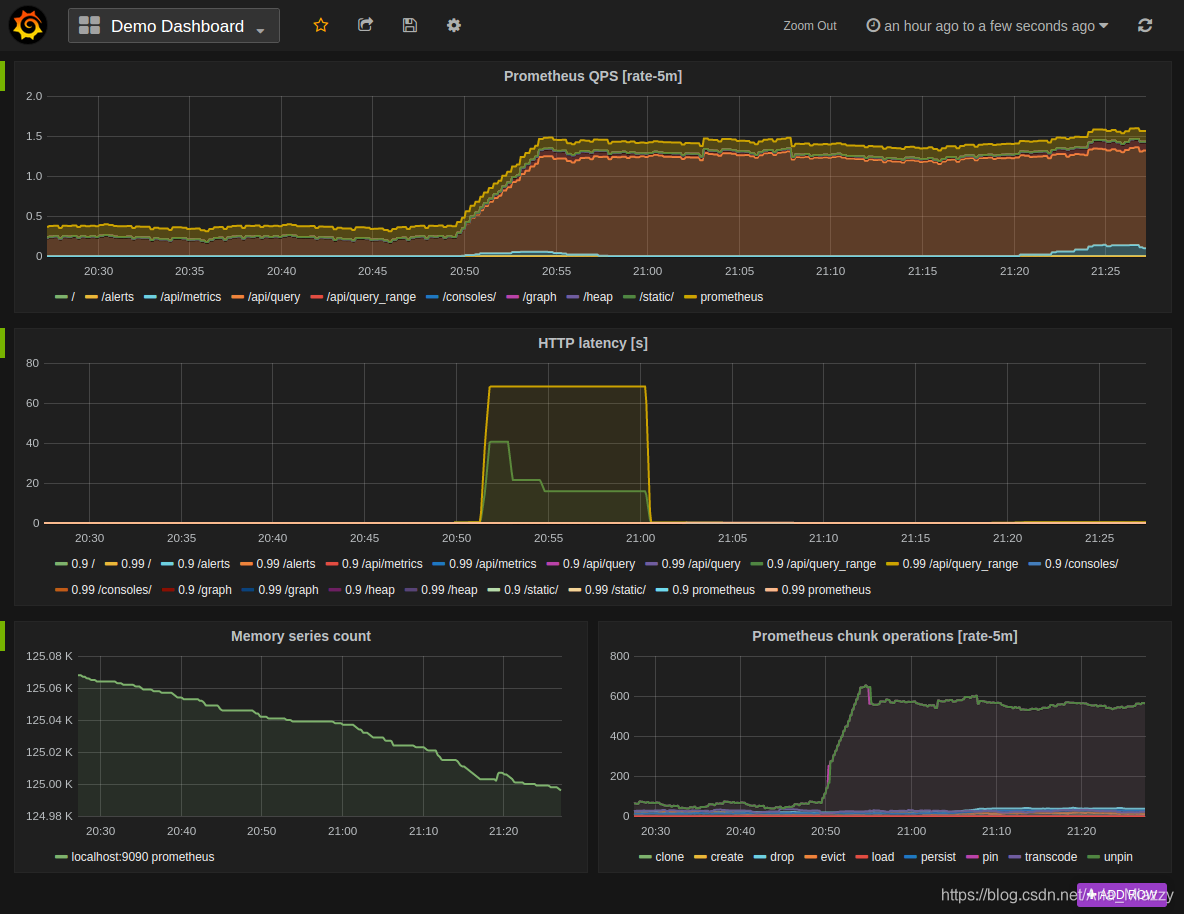Viewport: 1184px width, 914px height.
Task: Click the share dashboard icon
Action: pyautogui.click(x=365, y=25)
